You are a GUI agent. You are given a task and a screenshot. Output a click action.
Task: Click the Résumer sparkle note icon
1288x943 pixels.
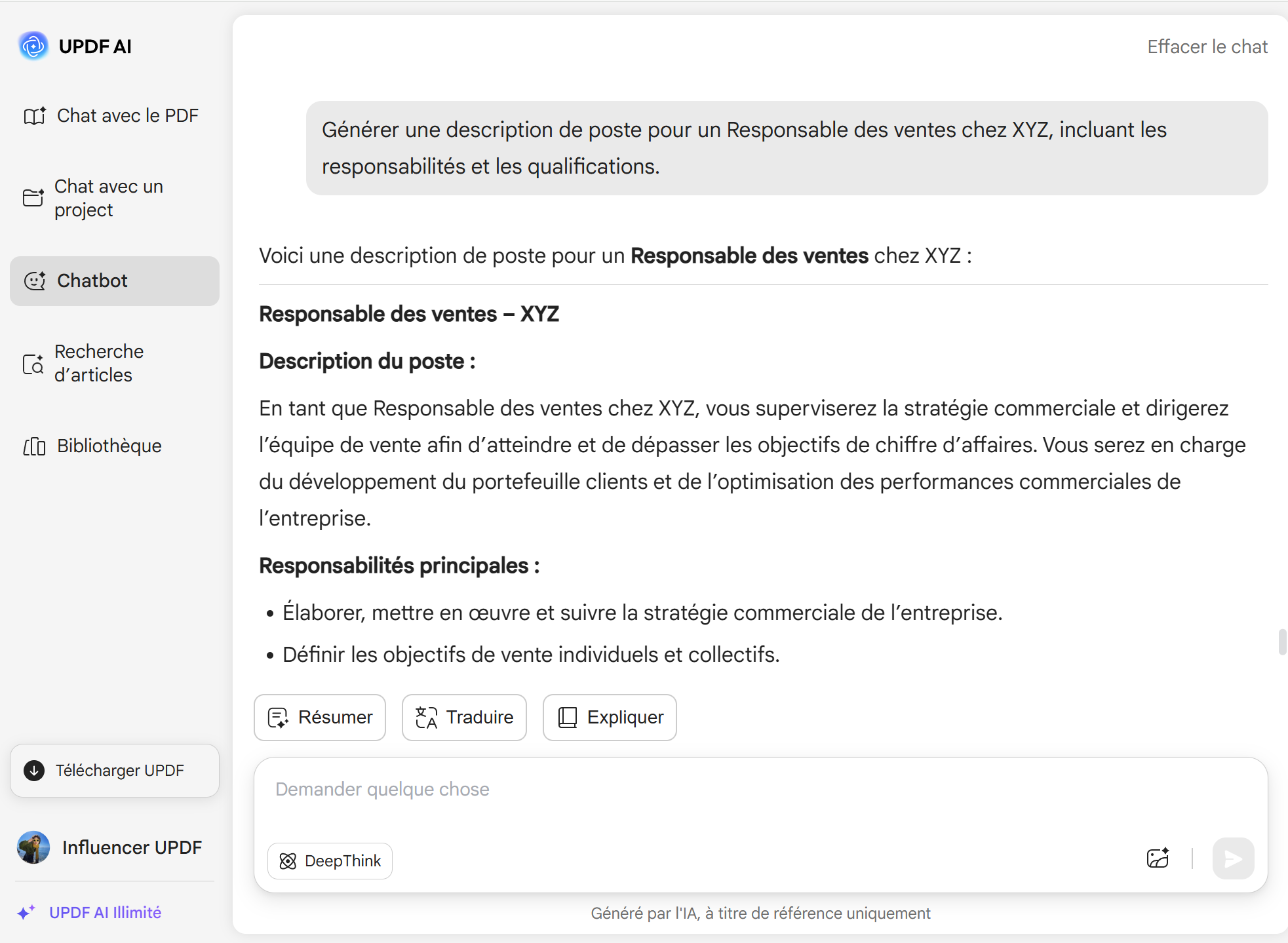(278, 718)
